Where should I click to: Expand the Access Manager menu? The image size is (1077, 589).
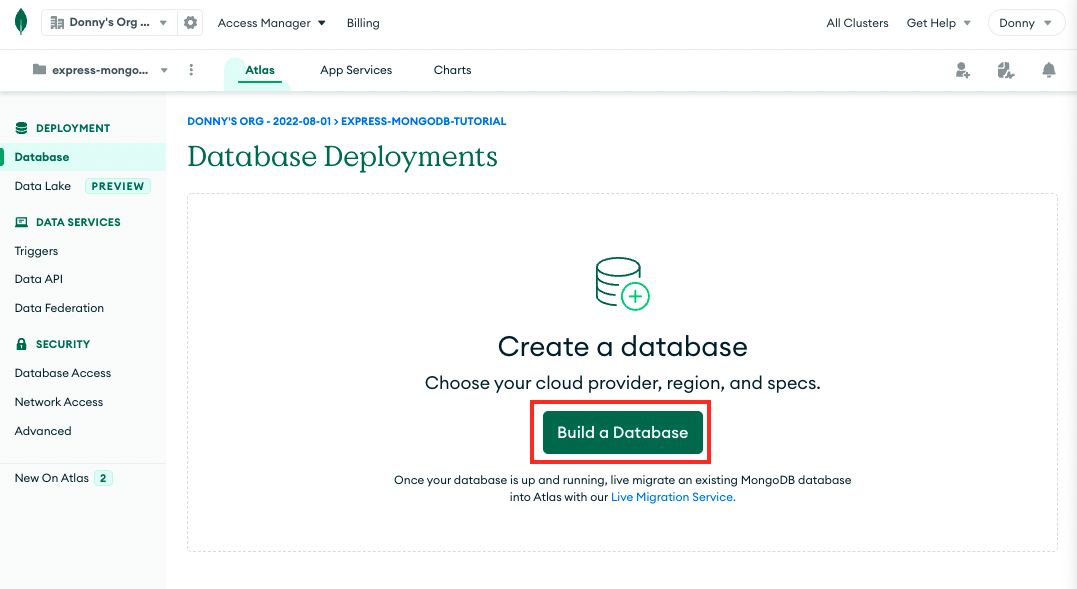(x=271, y=23)
